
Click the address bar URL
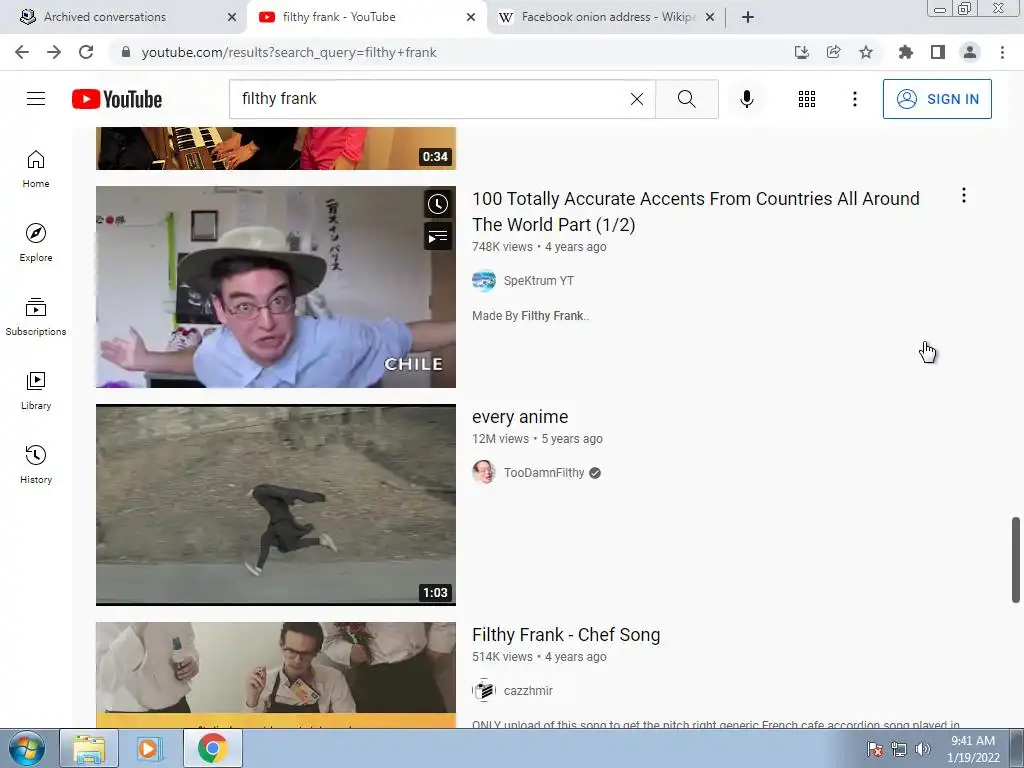pyautogui.click(x=289, y=52)
